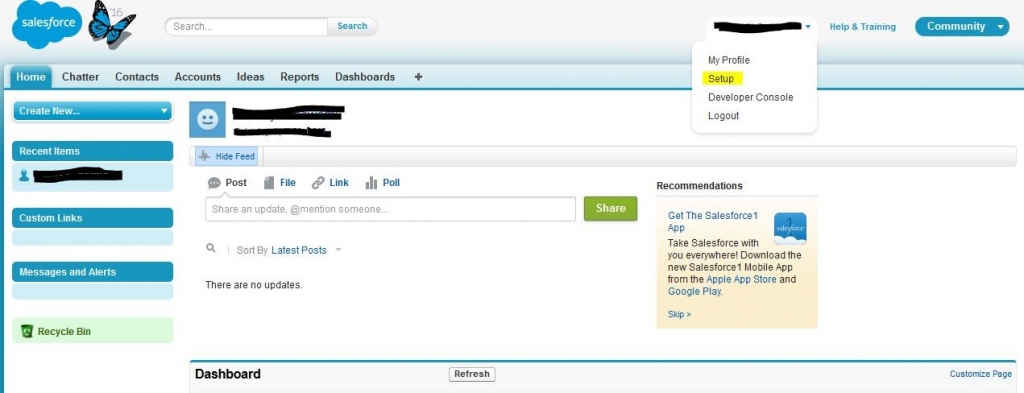The width and height of the screenshot is (1024, 393).
Task: Click the Share an update text box
Action: point(391,210)
